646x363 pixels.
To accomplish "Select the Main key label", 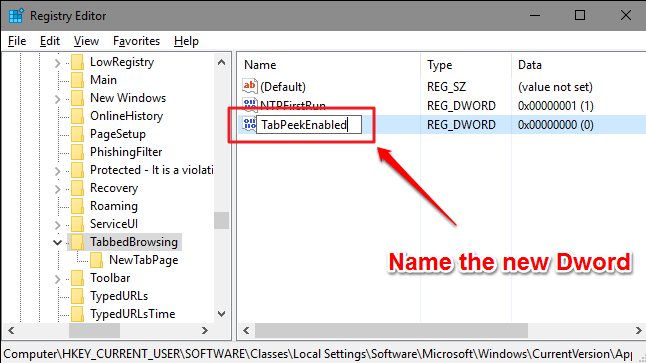I will click(103, 80).
